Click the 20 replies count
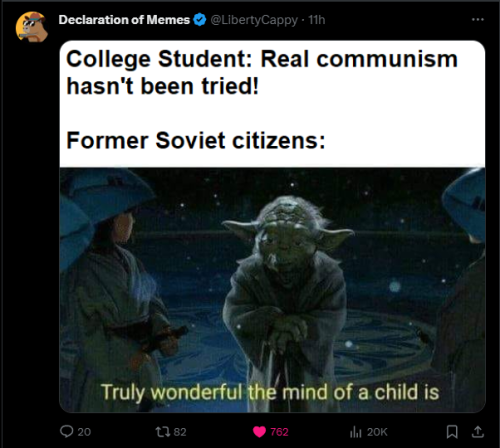Viewport: 500px width, 448px height. (x=84, y=432)
